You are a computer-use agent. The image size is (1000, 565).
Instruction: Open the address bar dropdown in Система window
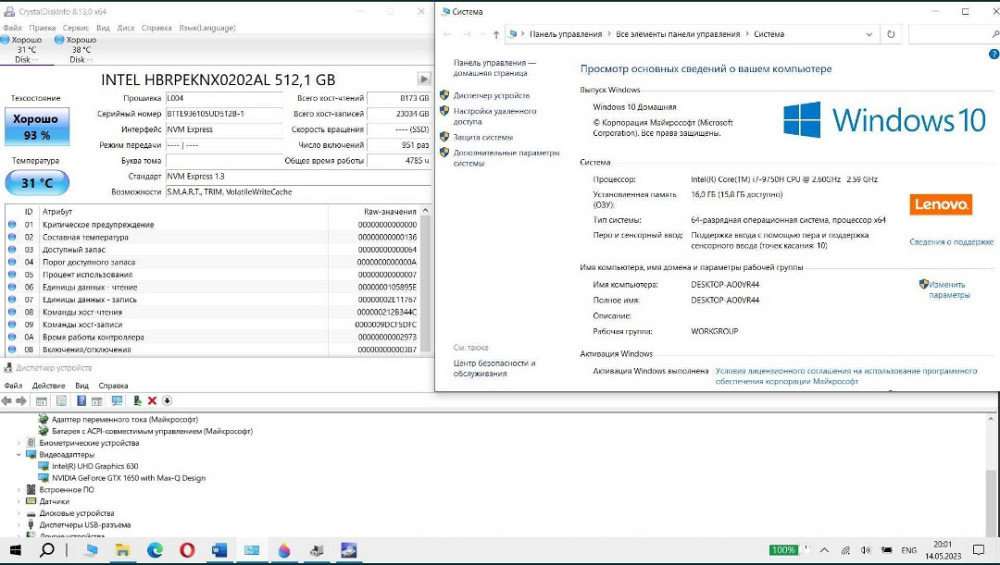click(869, 34)
